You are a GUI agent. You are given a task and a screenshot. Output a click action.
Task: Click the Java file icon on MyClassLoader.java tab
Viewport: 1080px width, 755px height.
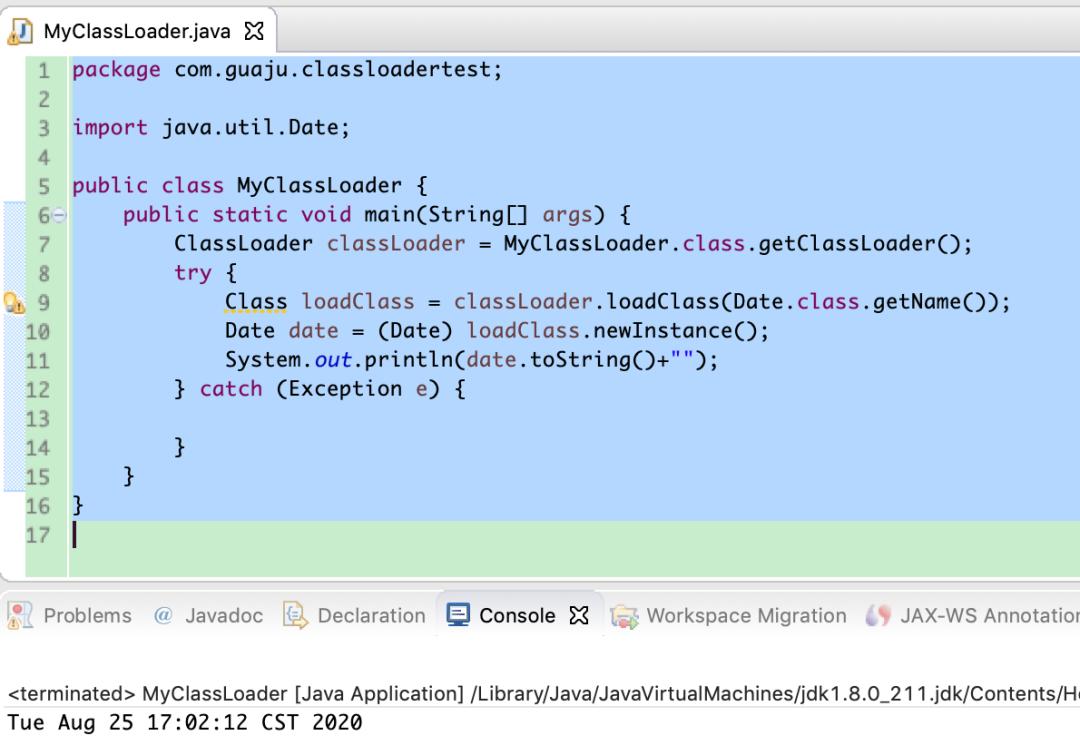coord(20,32)
